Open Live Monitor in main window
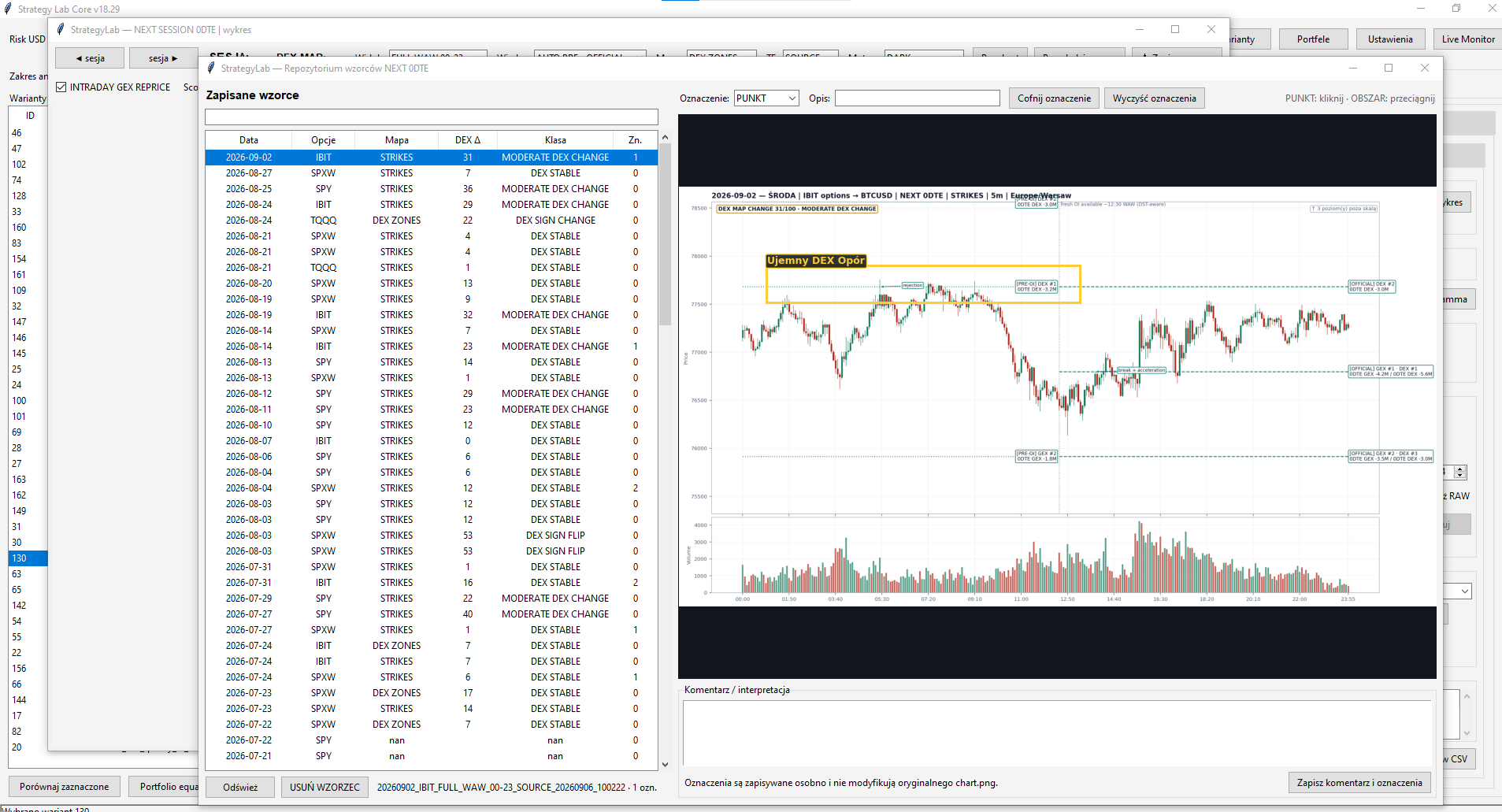This screenshot has height=812, width=1502. 1468,39
